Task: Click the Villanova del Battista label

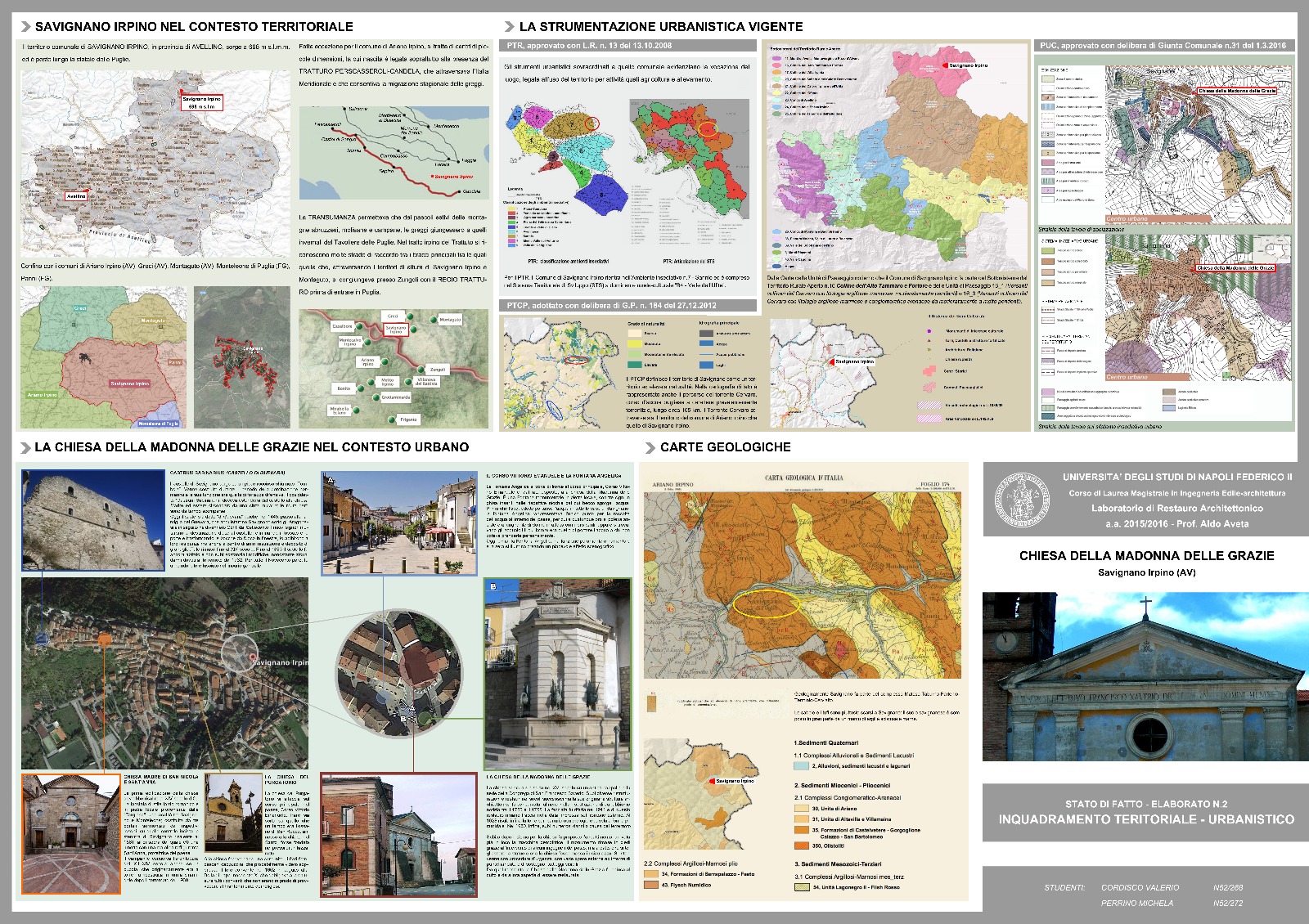Action: click(x=427, y=382)
